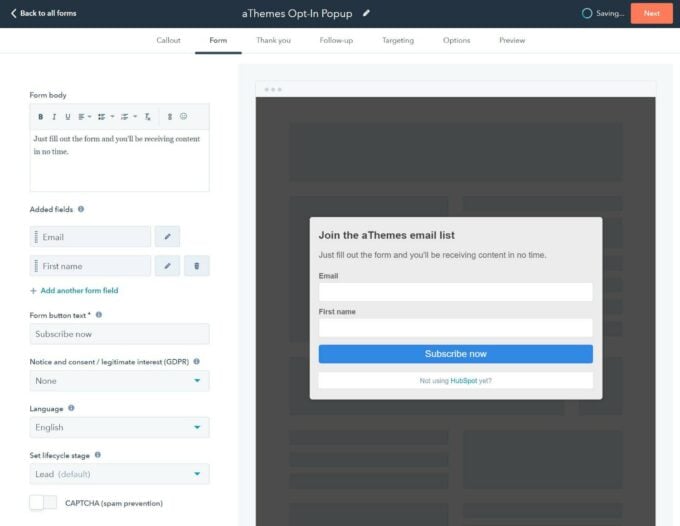Open the HubSpot link in preview

[x=464, y=381]
